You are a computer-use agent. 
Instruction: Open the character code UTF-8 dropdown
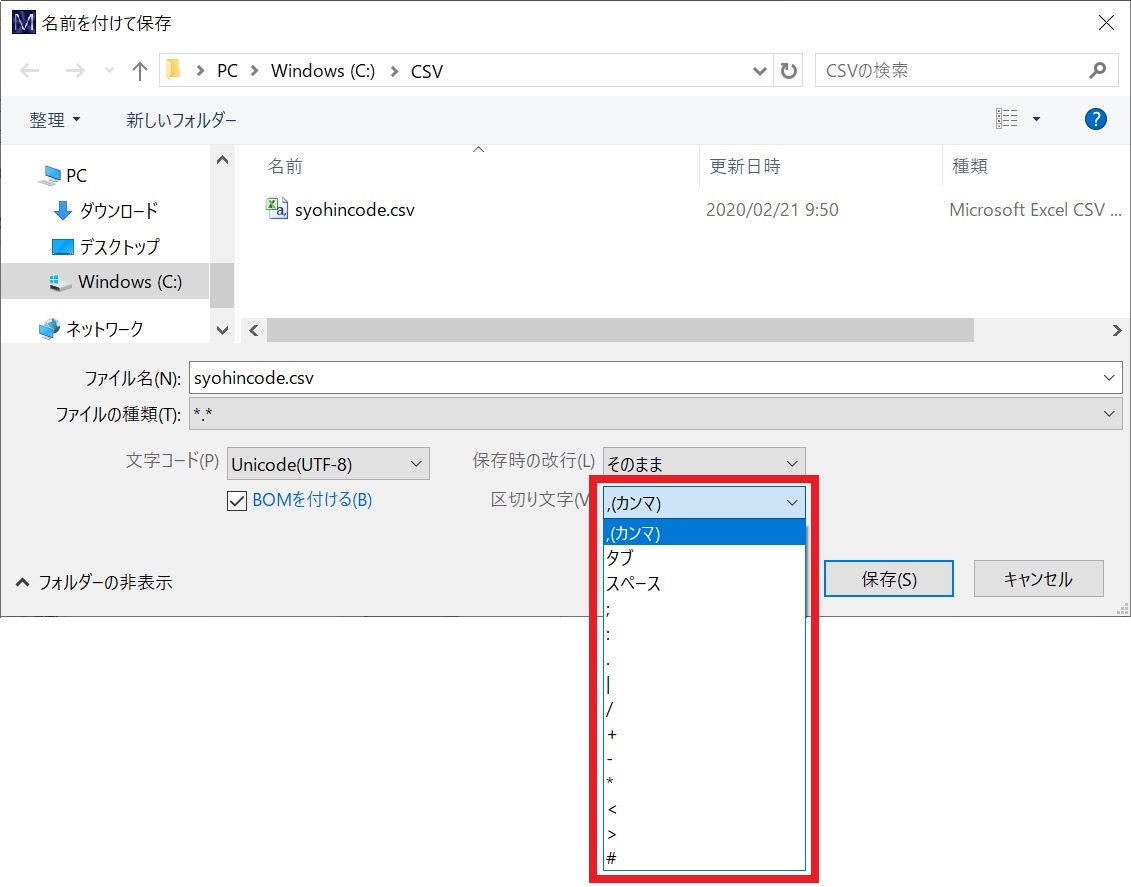(x=328, y=464)
